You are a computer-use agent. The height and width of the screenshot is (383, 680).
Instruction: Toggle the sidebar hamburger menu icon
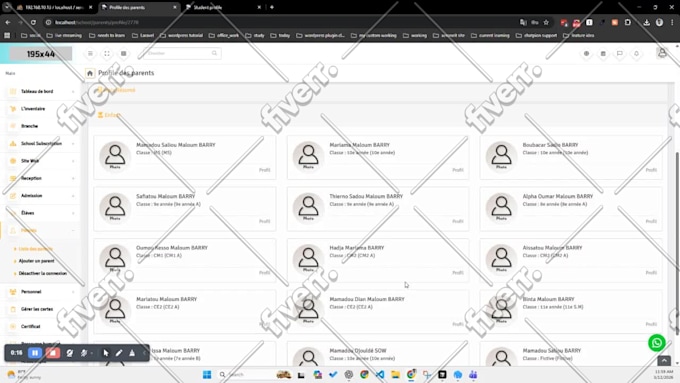(90, 53)
